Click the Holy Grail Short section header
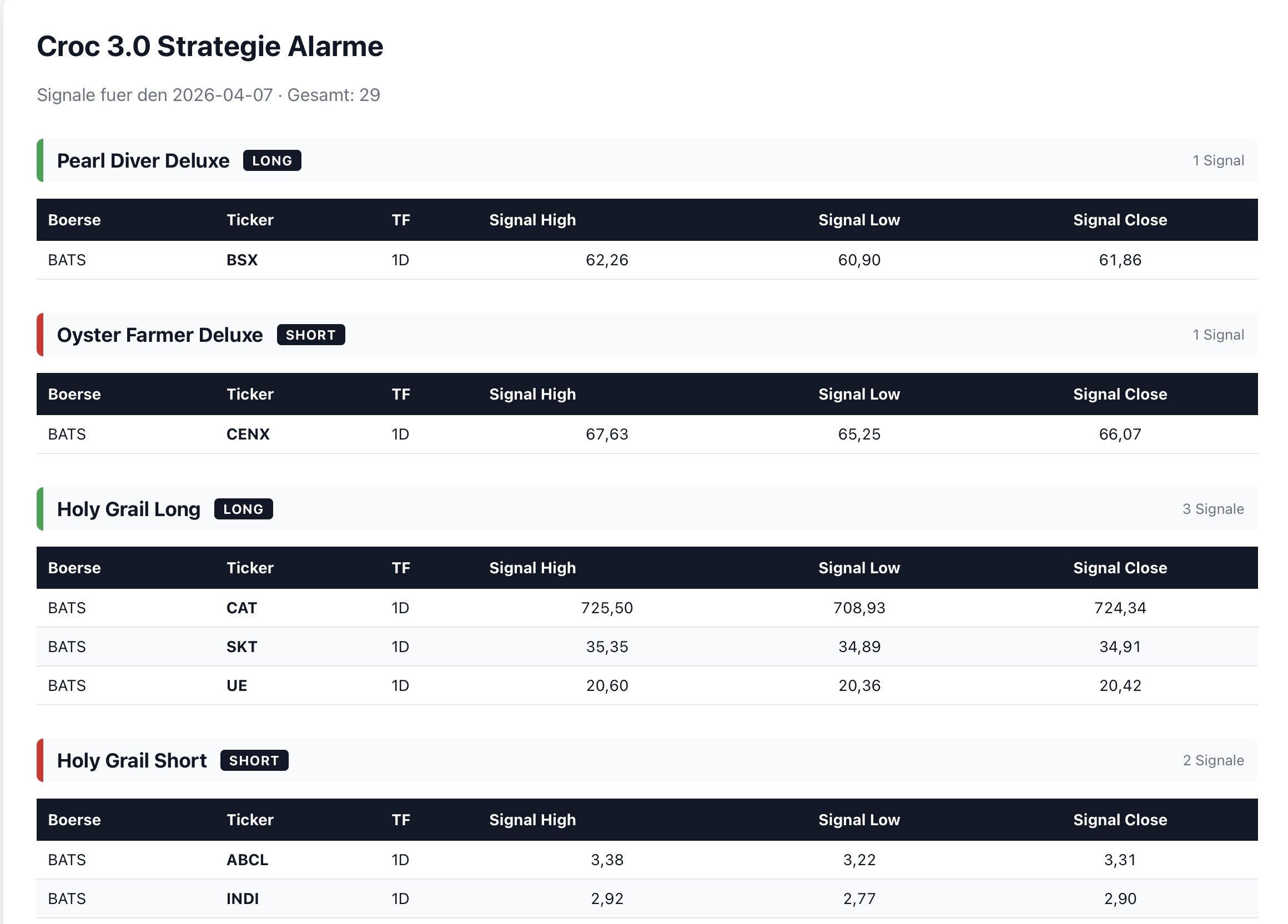1288x924 pixels. (132, 760)
